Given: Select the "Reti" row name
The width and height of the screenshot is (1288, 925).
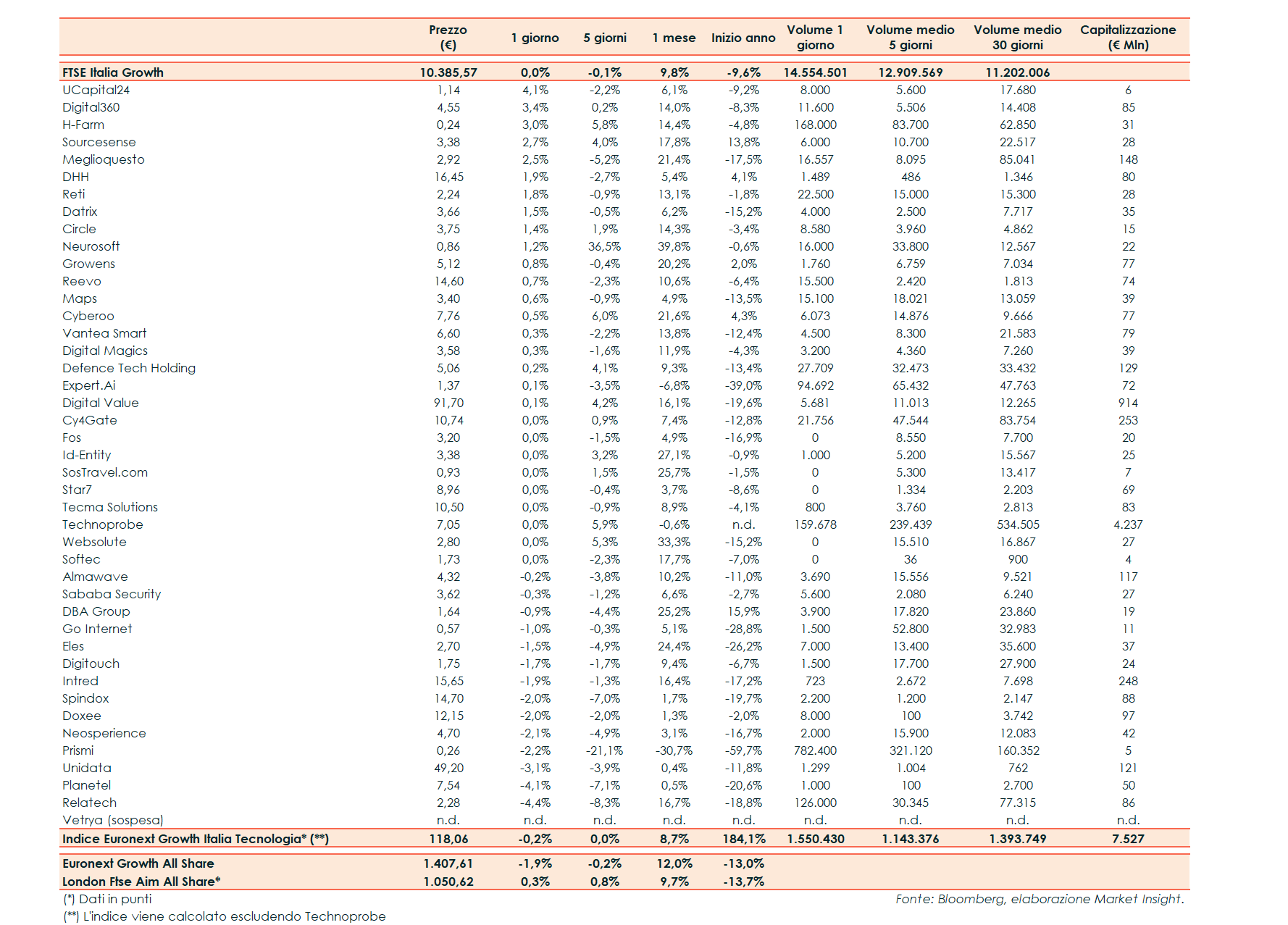Looking at the screenshot, I should pos(74,194).
